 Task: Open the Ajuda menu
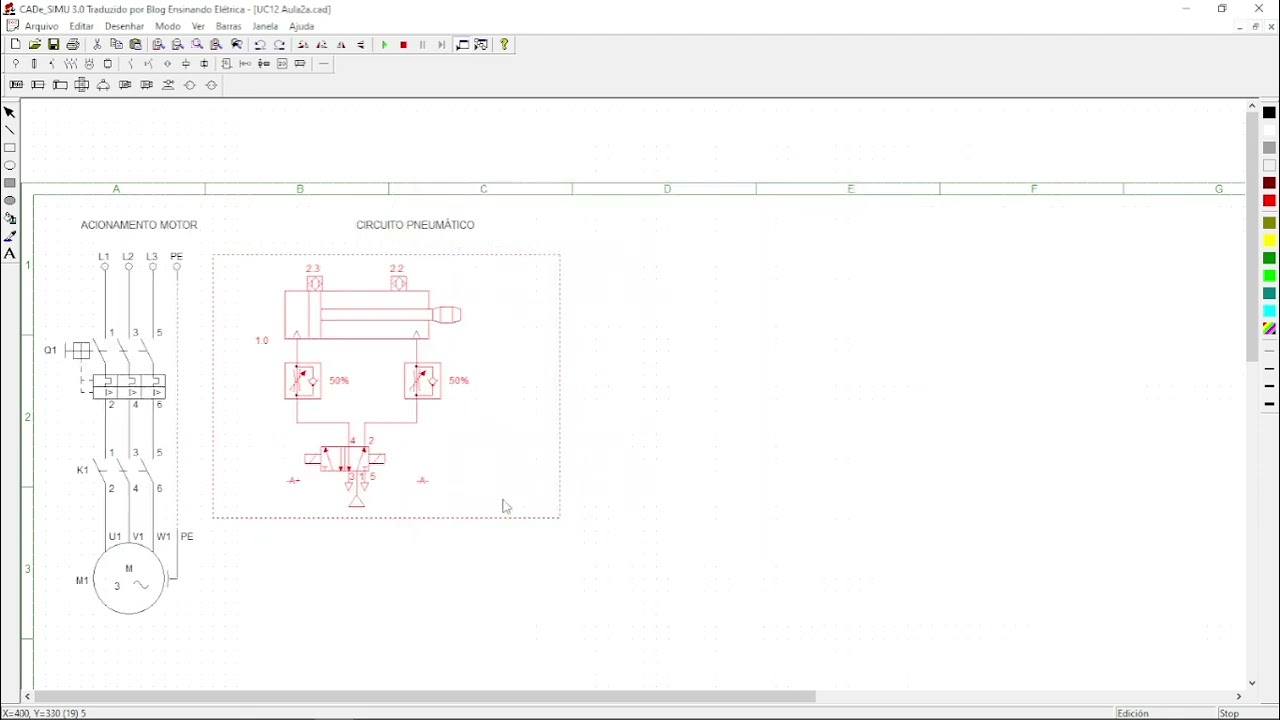coord(301,26)
